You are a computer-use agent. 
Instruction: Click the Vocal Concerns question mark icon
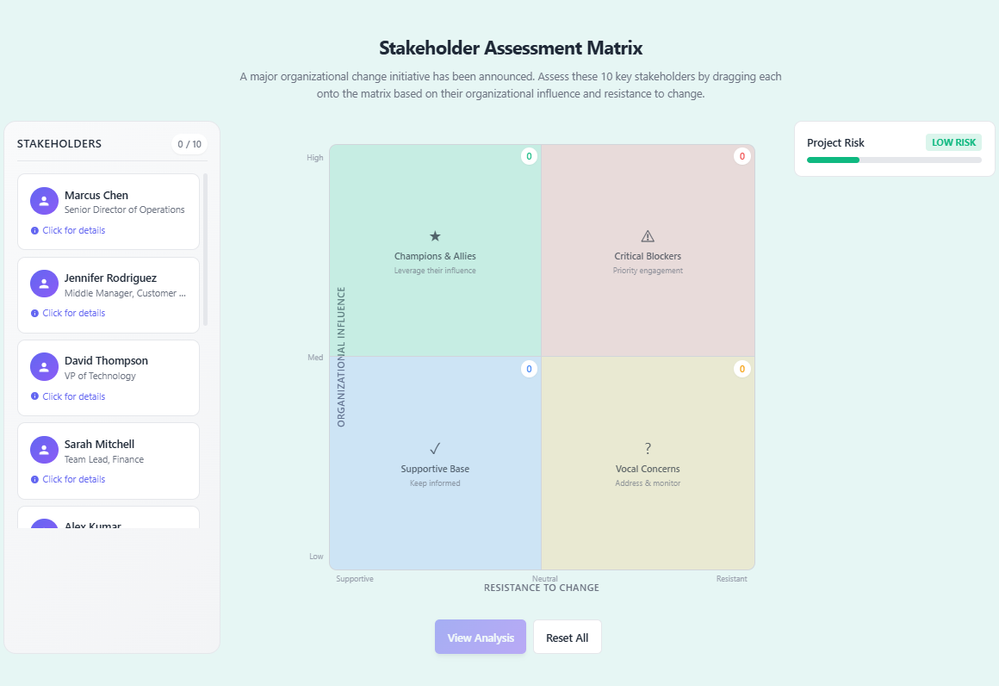(648, 449)
